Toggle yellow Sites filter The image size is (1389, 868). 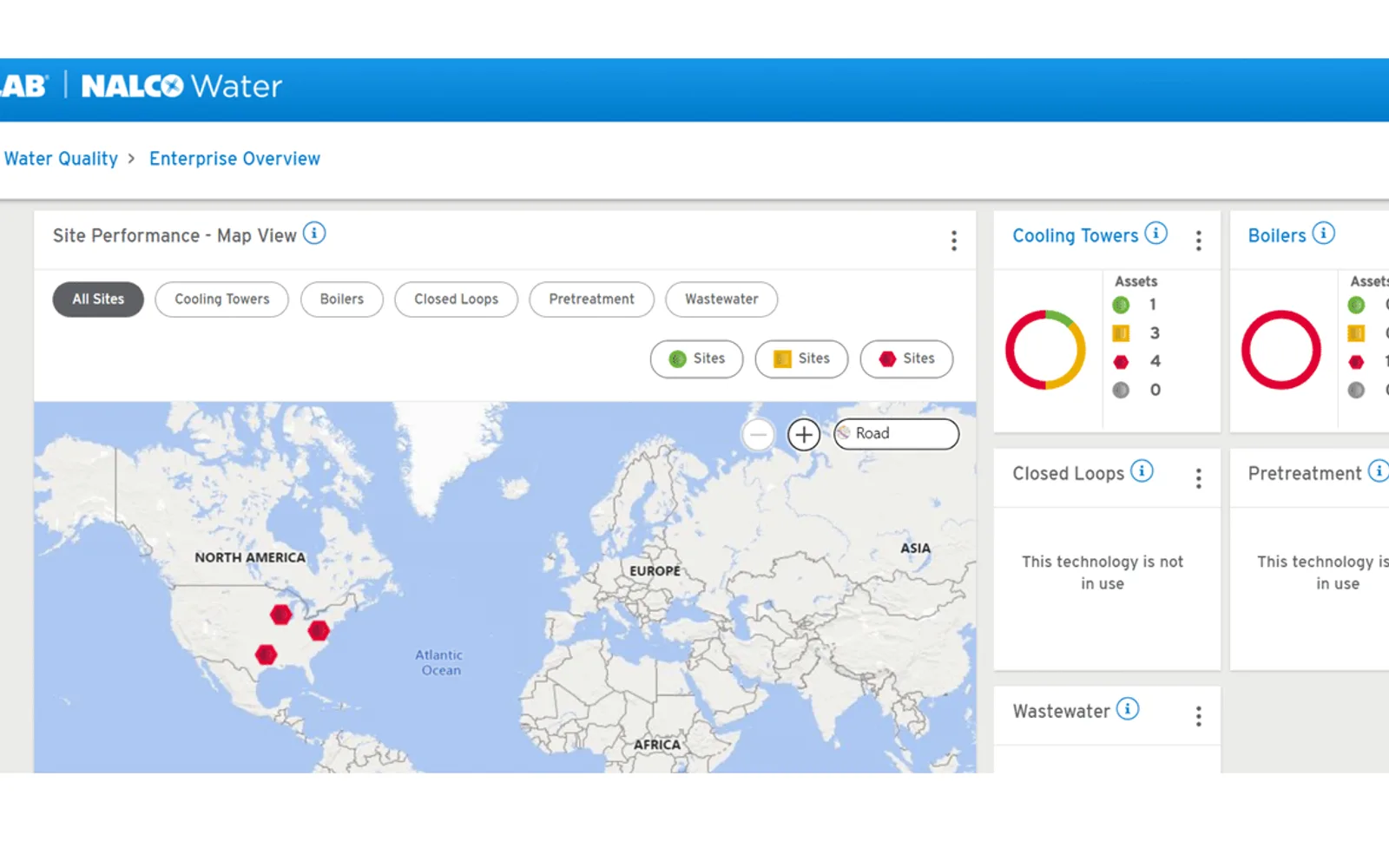pyautogui.click(x=801, y=358)
